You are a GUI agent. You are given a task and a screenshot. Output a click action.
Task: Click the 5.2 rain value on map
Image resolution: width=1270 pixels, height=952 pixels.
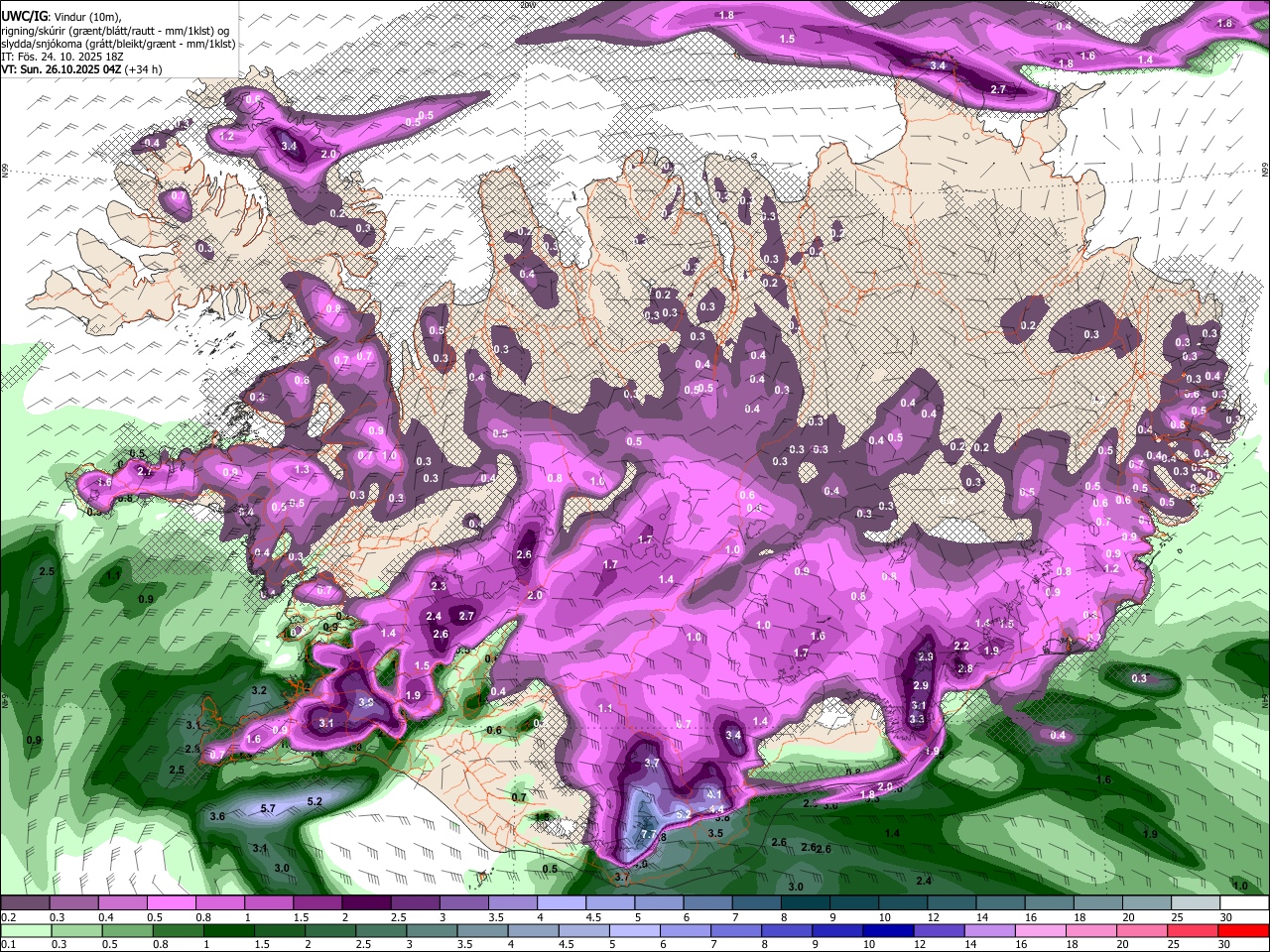coord(315,801)
